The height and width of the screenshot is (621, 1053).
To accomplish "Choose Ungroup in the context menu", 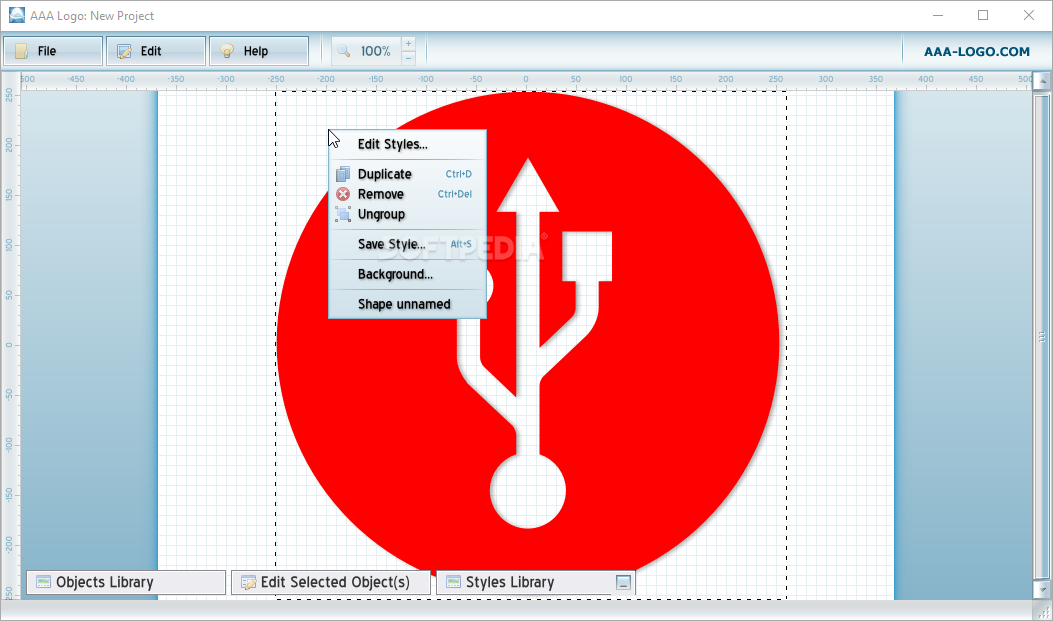I will 407,214.
